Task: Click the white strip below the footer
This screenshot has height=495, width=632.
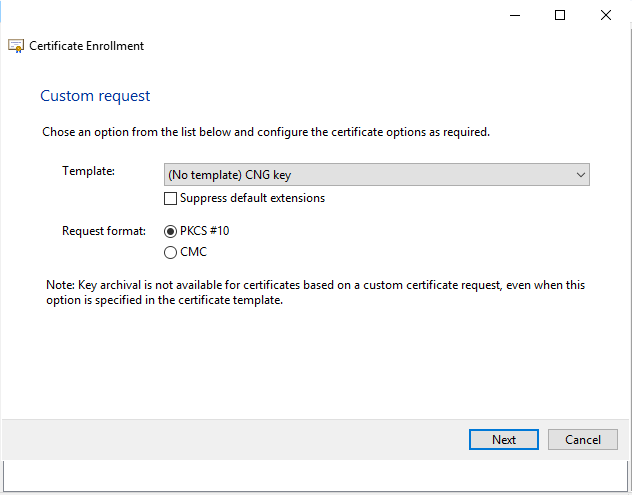Action: 316,477
